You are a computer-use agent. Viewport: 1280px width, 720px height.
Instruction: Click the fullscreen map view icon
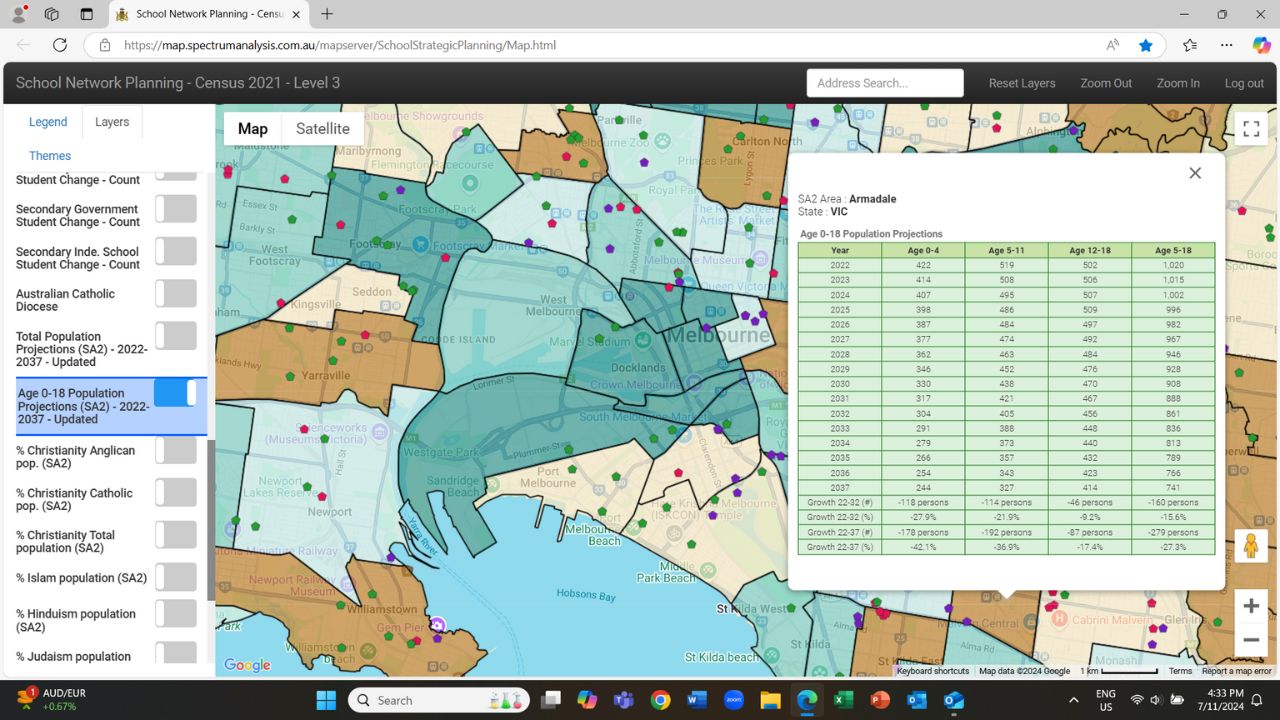pos(1251,128)
